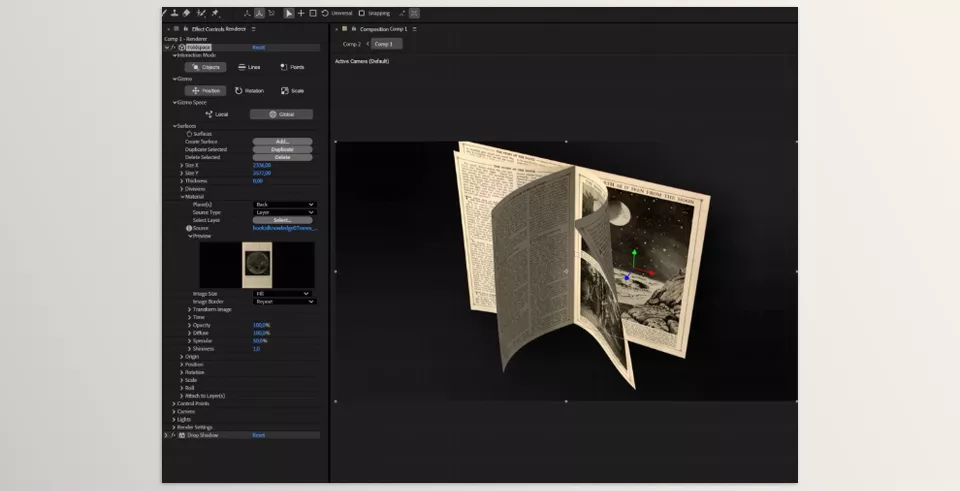Click the Size Y value field
The height and width of the screenshot is (491, 960).
coord(262,173)
